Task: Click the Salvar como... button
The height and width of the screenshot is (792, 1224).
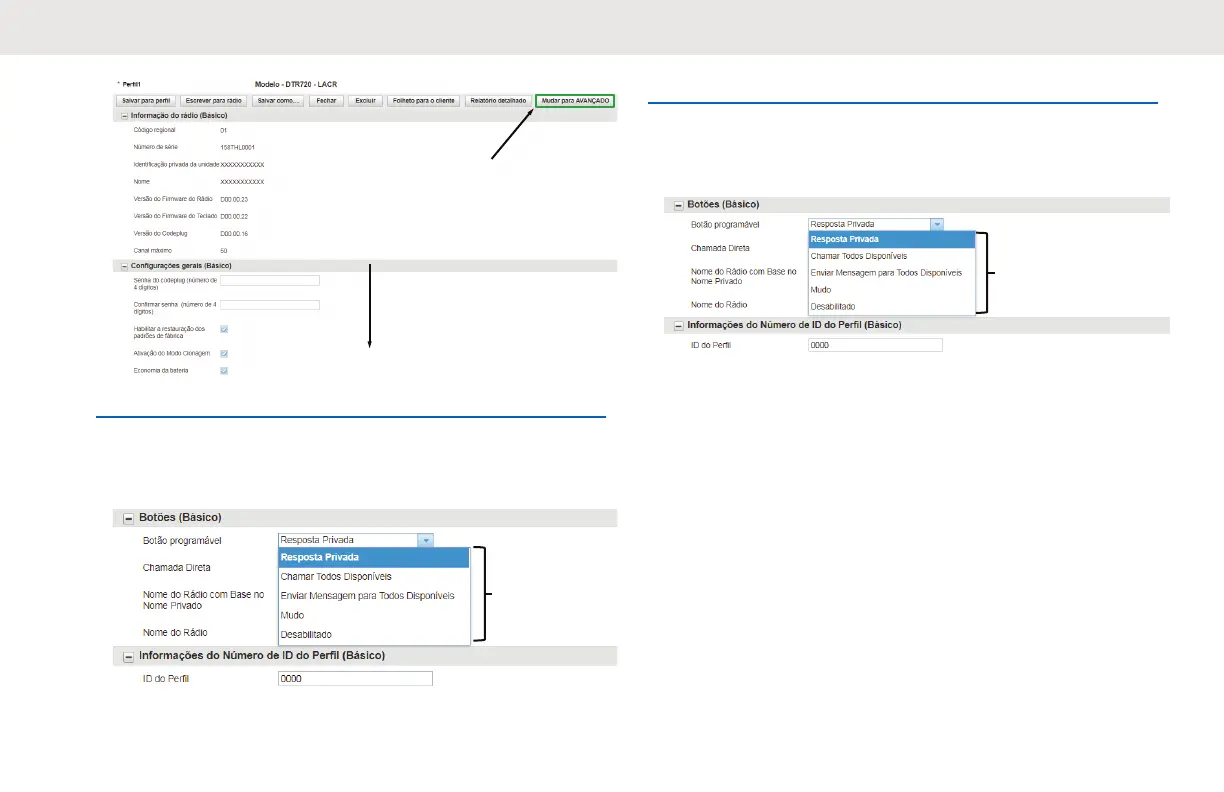Action: click(x=278, y=101)
